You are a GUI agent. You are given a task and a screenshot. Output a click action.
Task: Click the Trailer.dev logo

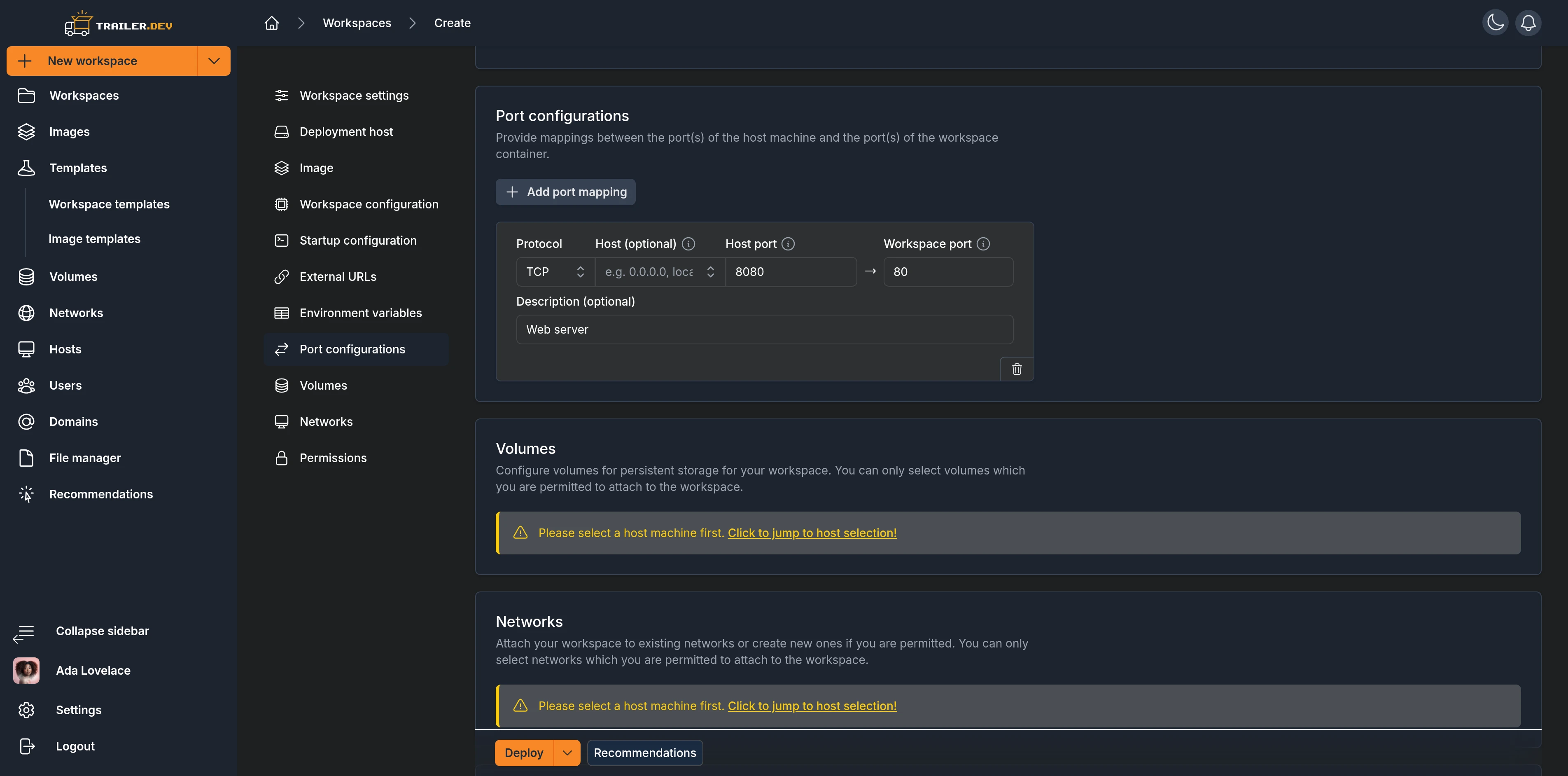point(119,24)
